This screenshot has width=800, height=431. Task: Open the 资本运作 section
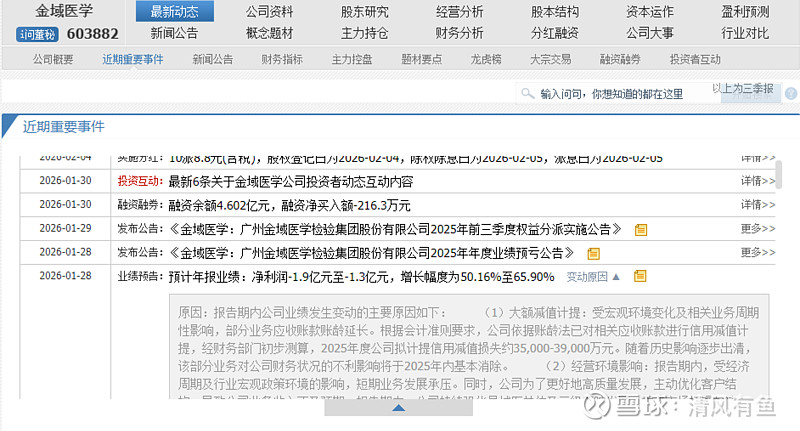coord(649,11)
